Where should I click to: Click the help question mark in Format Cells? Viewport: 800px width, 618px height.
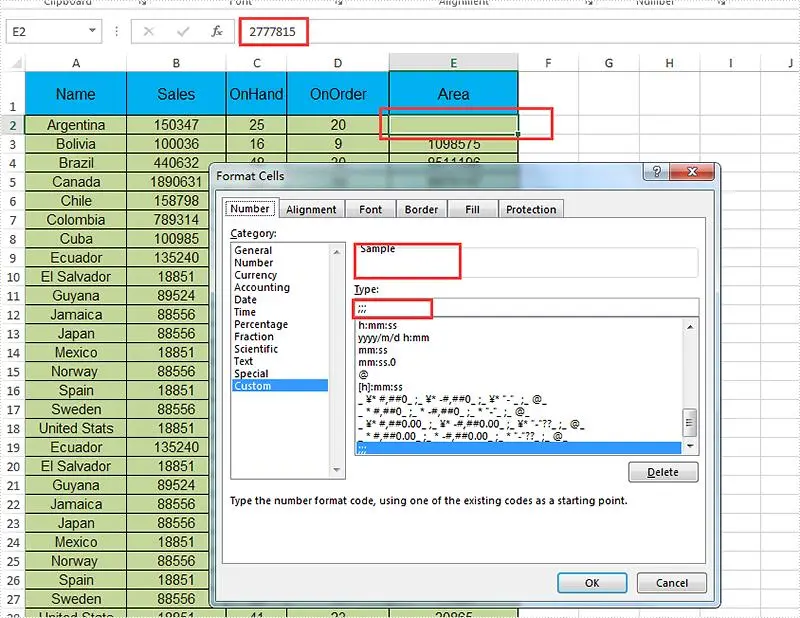657,171
